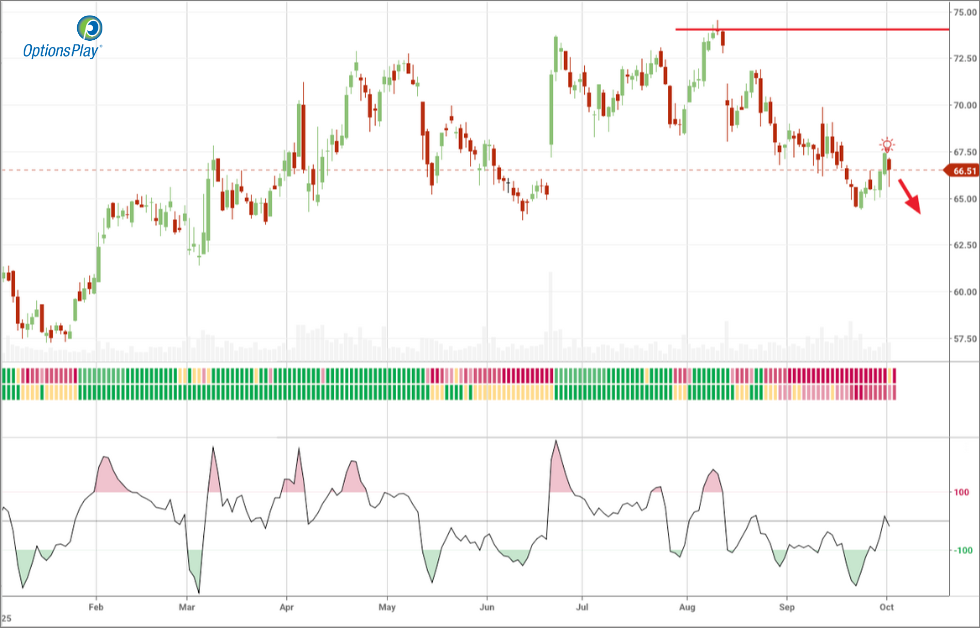Click the Jul label on time axis
Viewport: 980px width, 628px height.
point(581,607)
